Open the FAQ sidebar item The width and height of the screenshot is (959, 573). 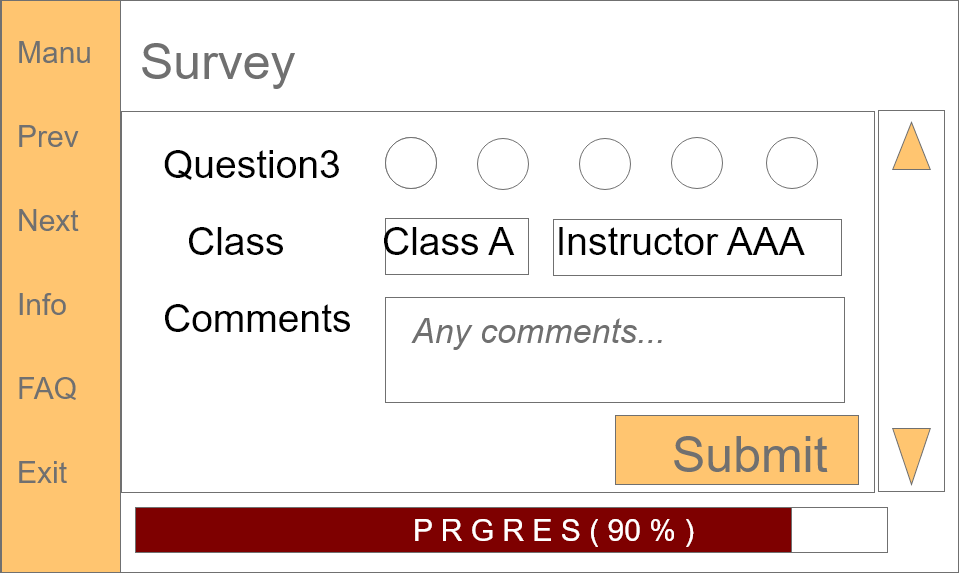click(x=47, y=388)
